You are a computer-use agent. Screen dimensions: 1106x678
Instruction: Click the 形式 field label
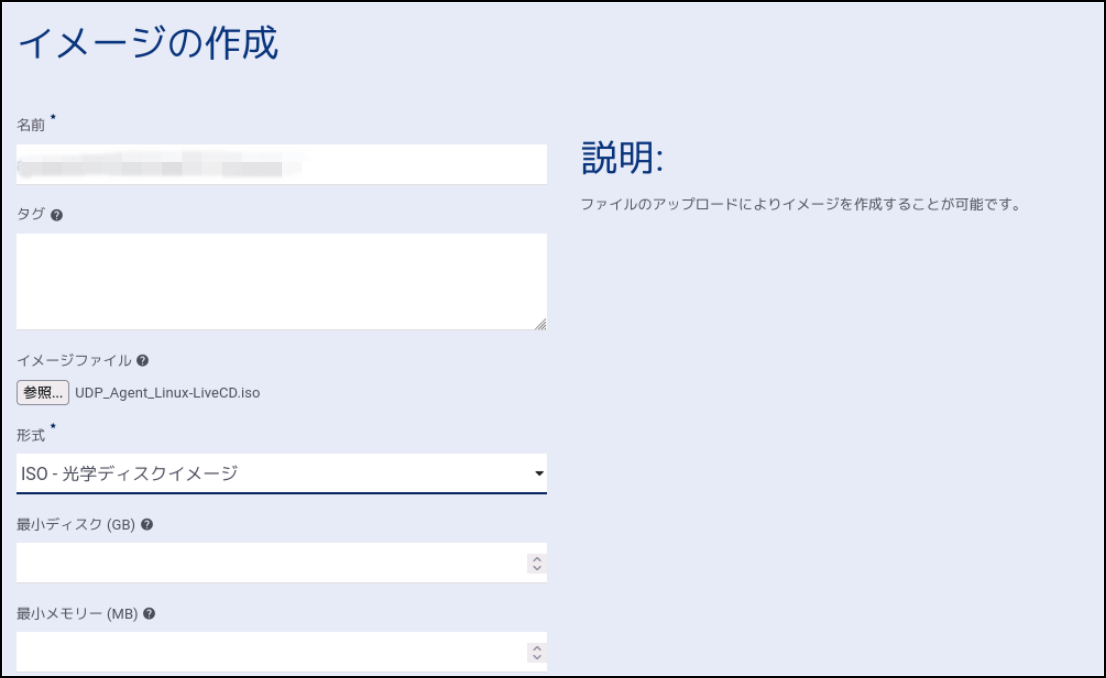(x=32, y=435)
